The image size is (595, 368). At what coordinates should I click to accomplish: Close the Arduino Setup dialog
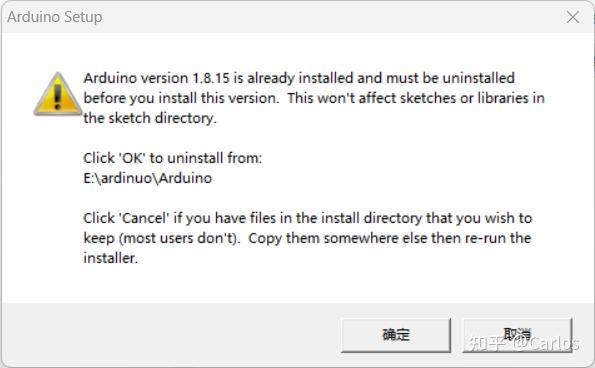pos(573,17)
